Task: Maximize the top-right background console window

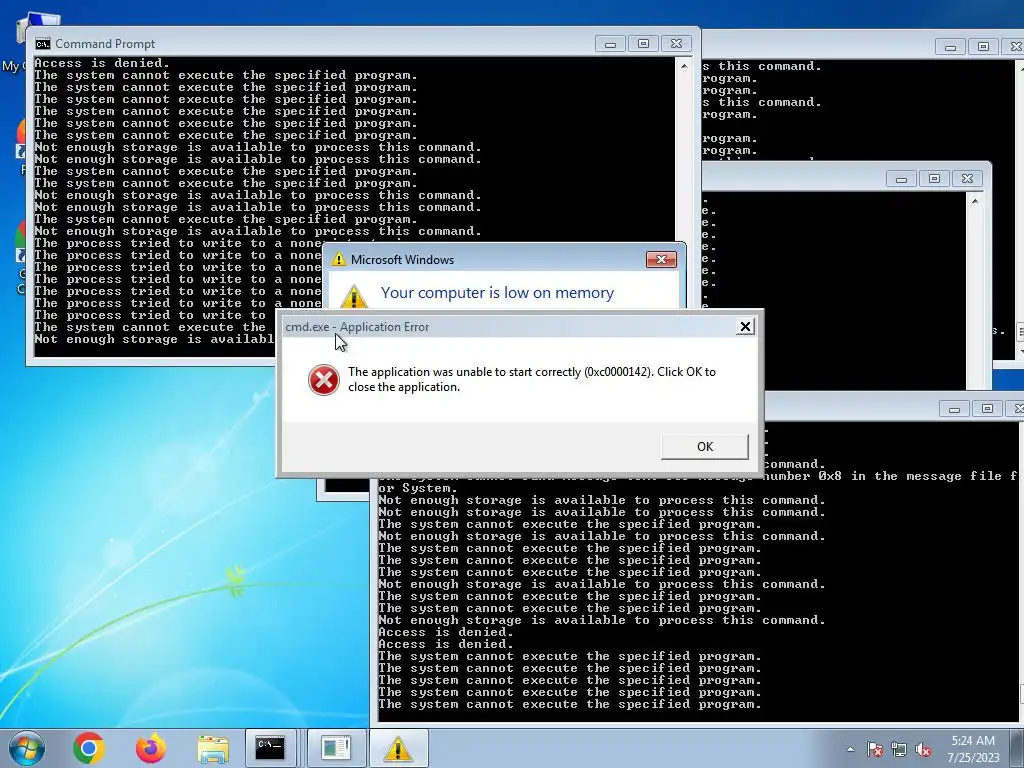Action: 984,47
